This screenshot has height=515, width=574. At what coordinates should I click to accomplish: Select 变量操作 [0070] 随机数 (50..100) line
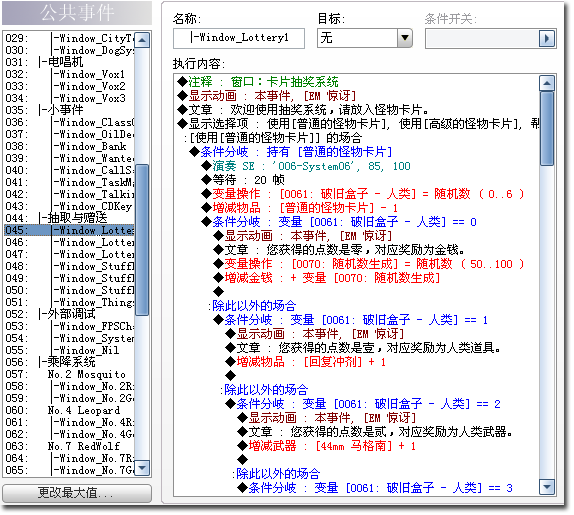[369, 264]
